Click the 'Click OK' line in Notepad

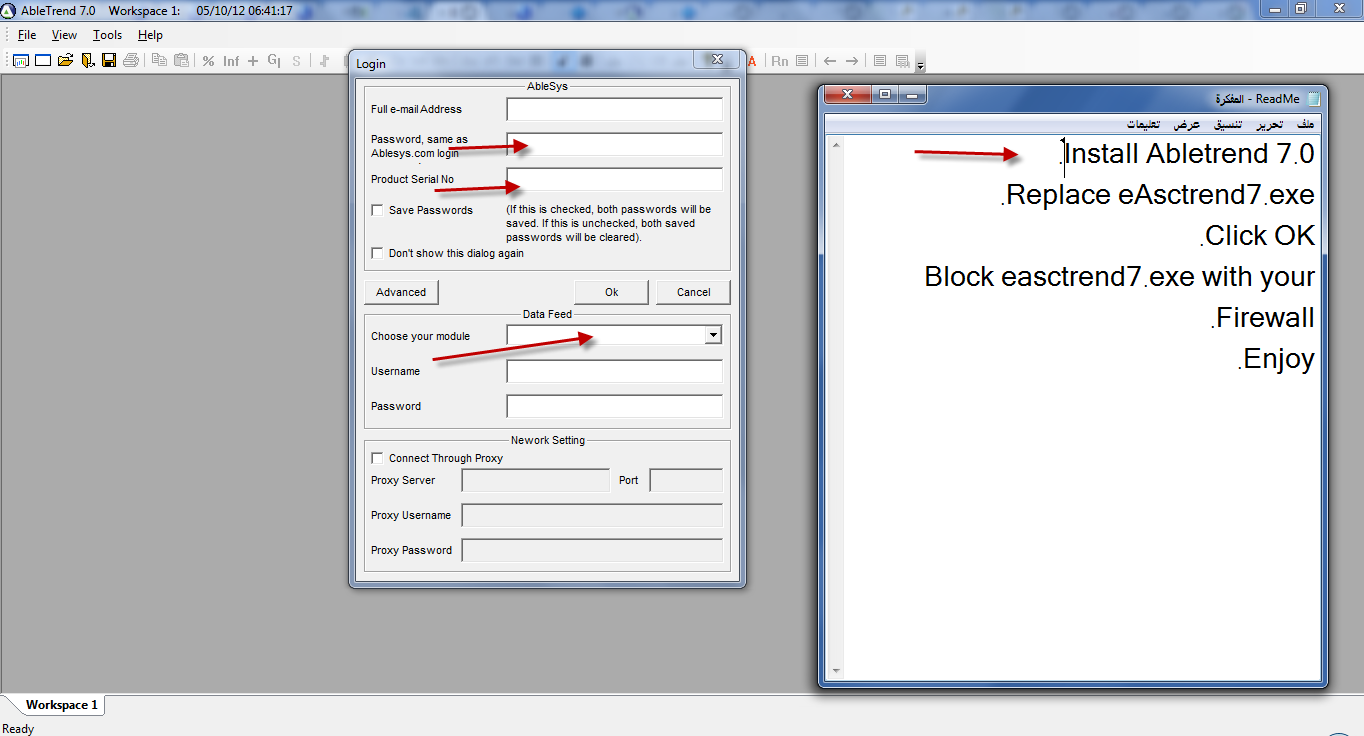click(1257, 236)
